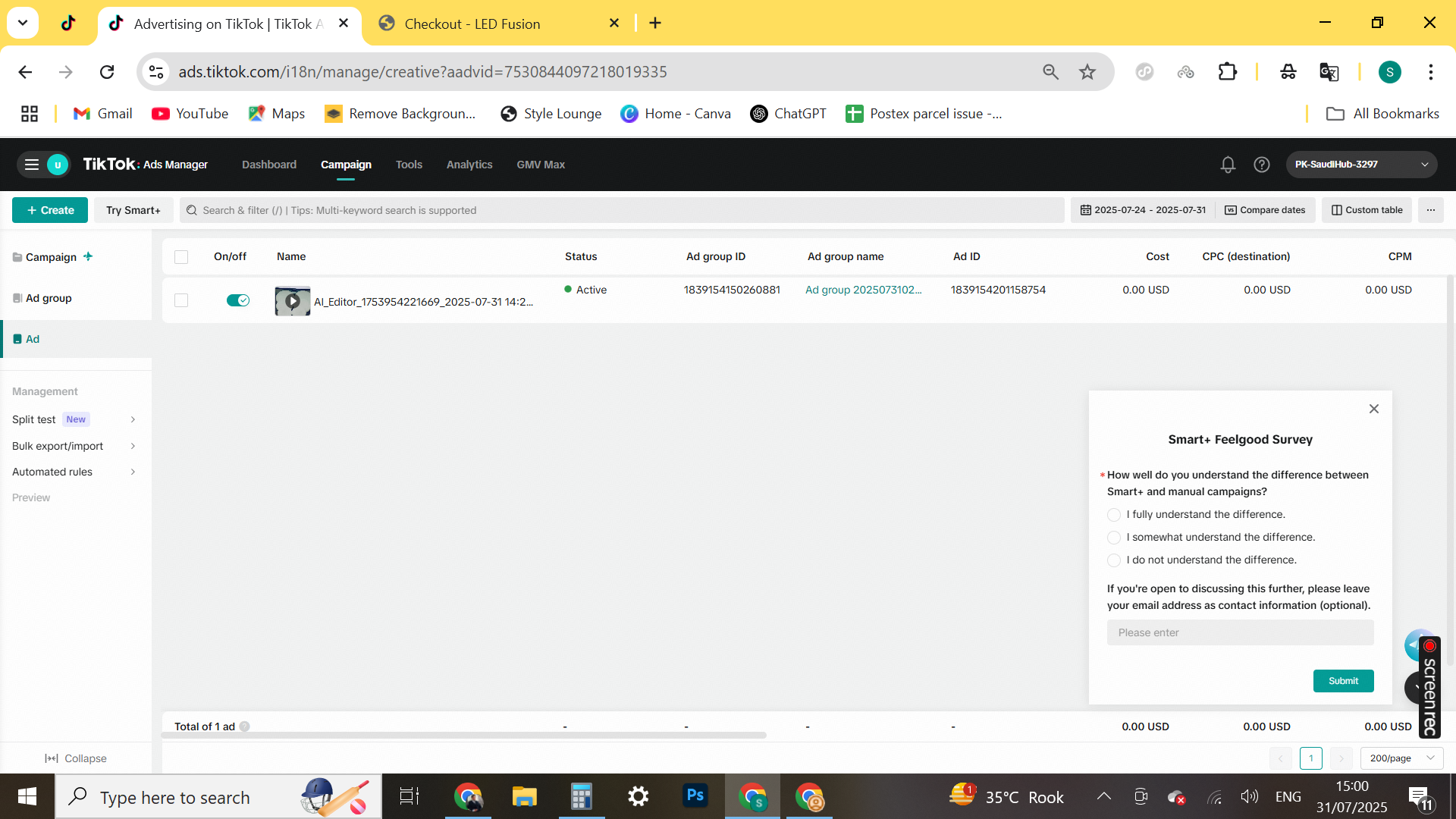The height and width of the screenshot is (819, 1456).
Task: Collapse the left sidebar
Action: pos(76,758)
